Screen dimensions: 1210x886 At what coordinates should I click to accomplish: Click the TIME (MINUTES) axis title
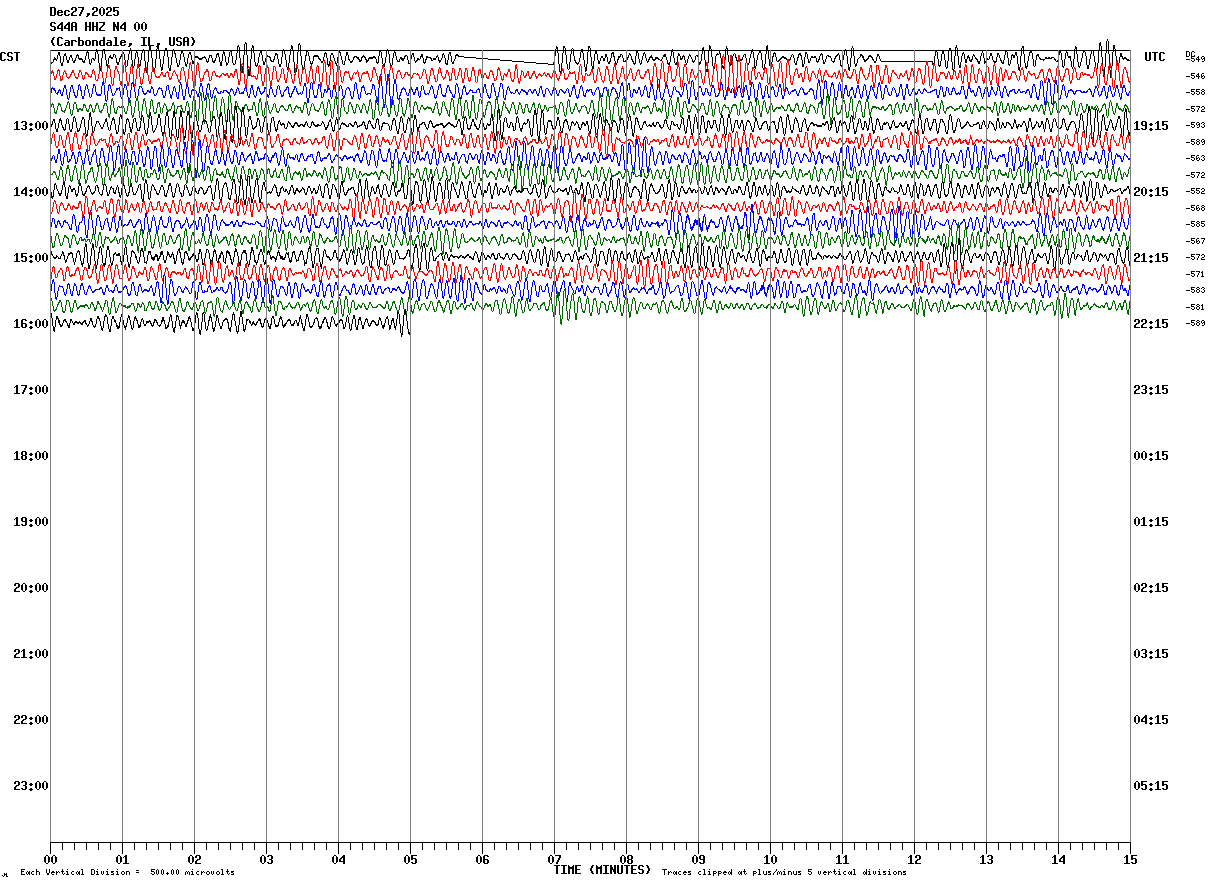[602, 870]
